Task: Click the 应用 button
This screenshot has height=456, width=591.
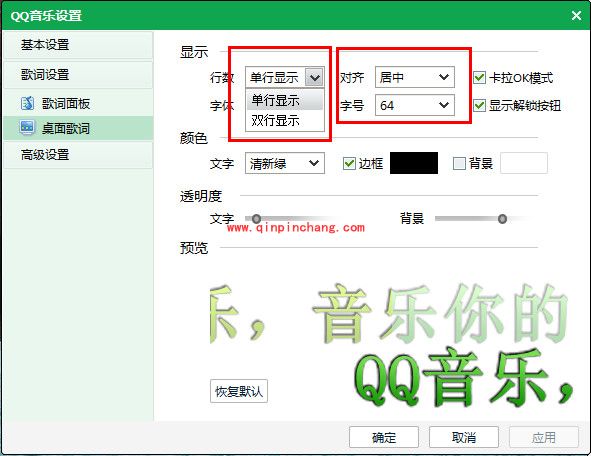Action: click(x=544, y=437)
